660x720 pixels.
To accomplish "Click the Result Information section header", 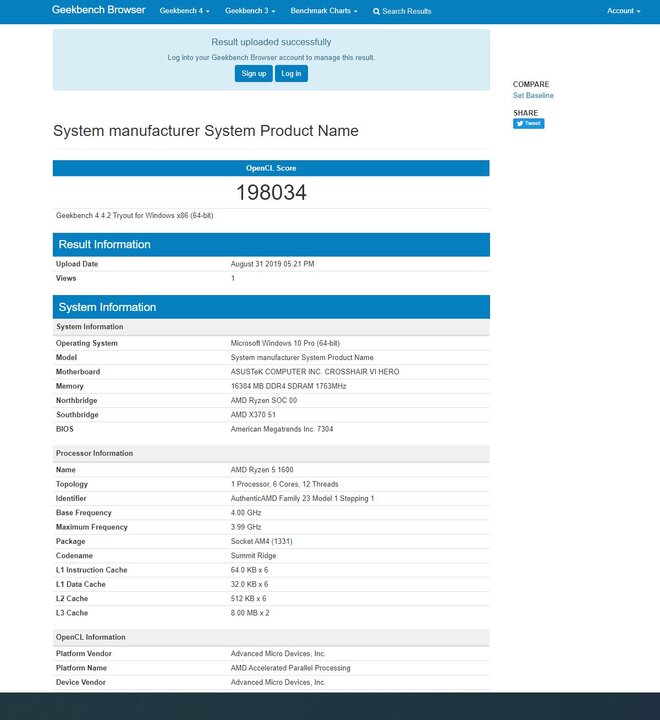I will [271, 245].
